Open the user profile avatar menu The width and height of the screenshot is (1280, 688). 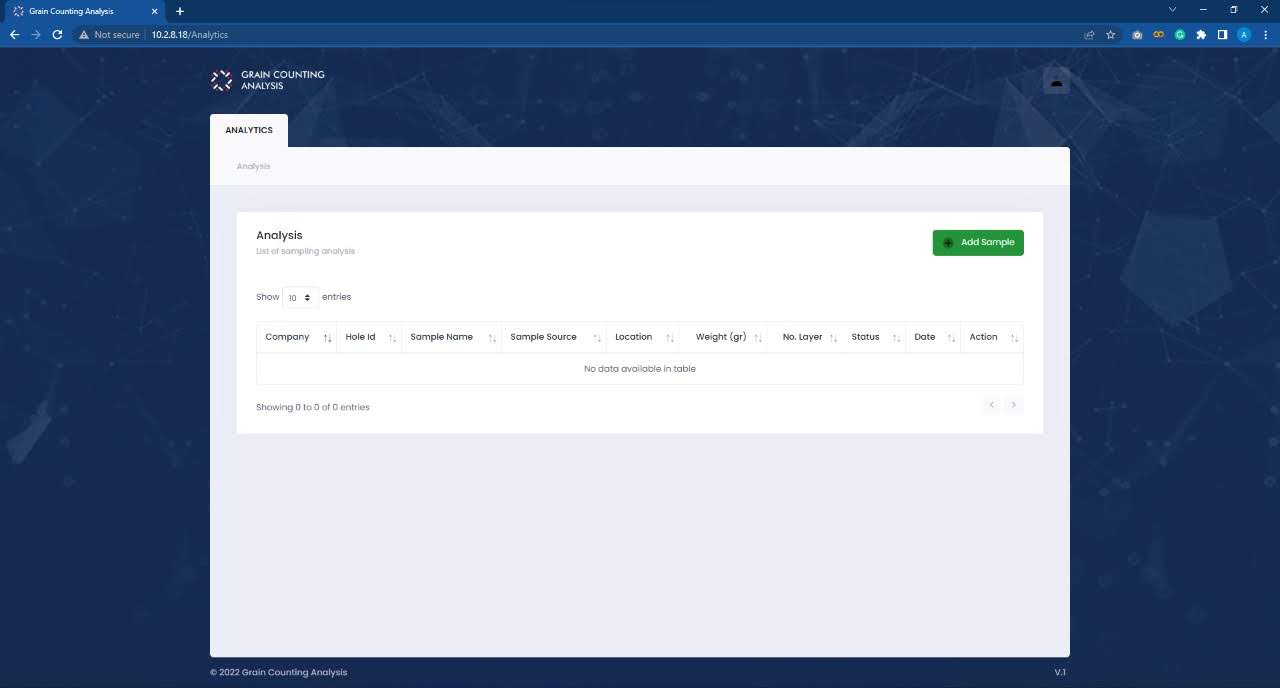click(1056, 81)
